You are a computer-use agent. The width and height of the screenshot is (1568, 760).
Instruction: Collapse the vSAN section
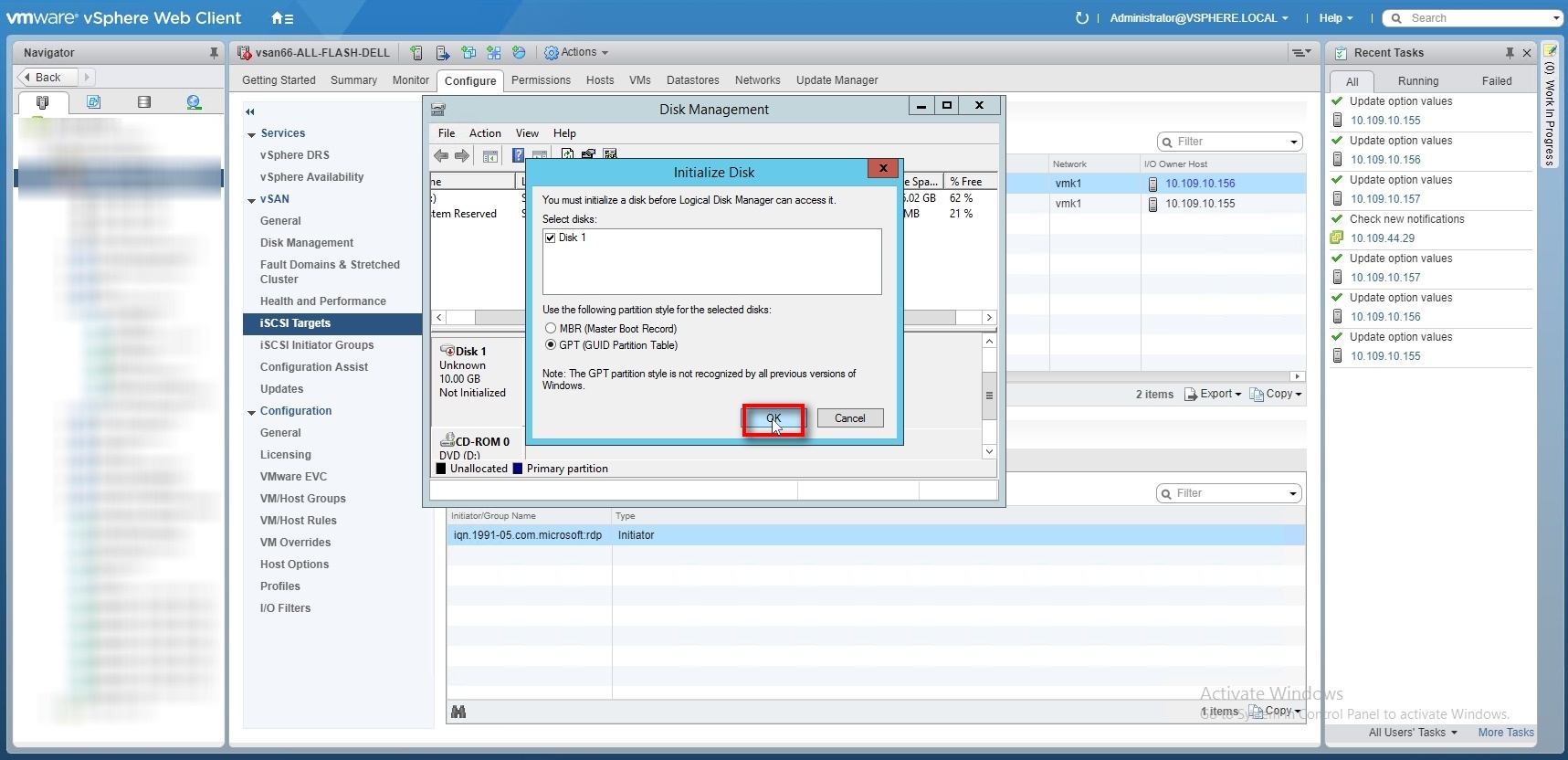coord(251,200)
